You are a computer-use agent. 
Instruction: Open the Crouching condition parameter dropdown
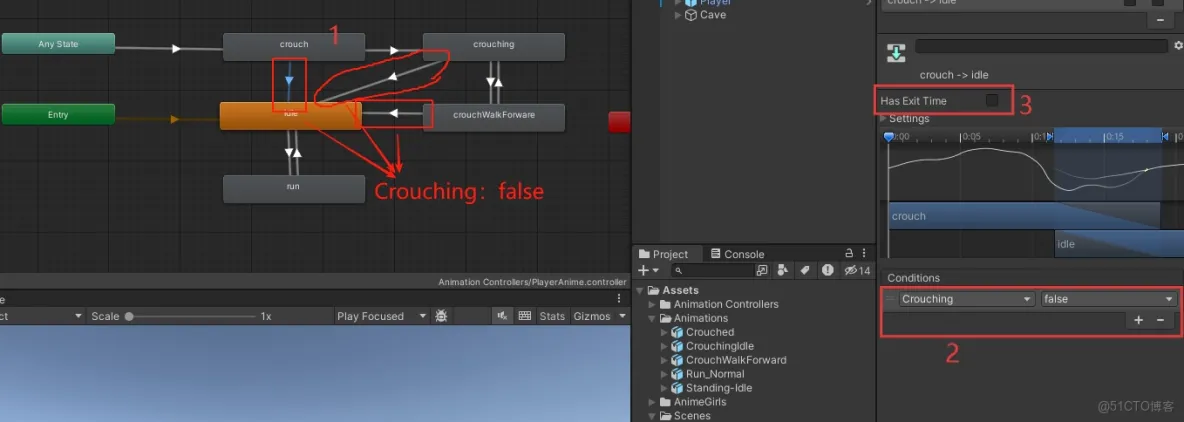[x=967, y=299]
